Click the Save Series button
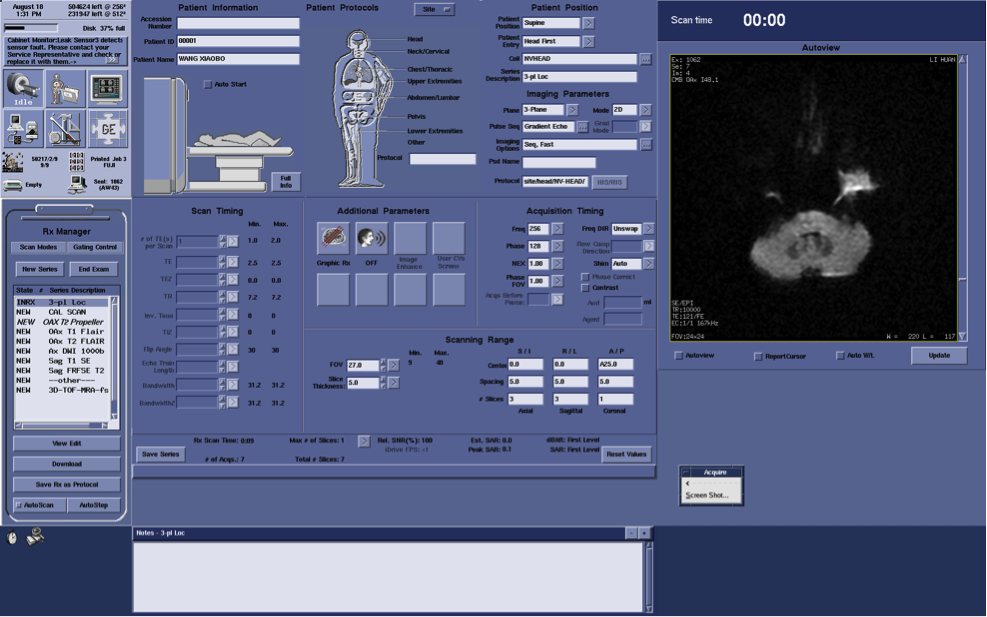Screen dimensions: 987x617 (160, 454)
